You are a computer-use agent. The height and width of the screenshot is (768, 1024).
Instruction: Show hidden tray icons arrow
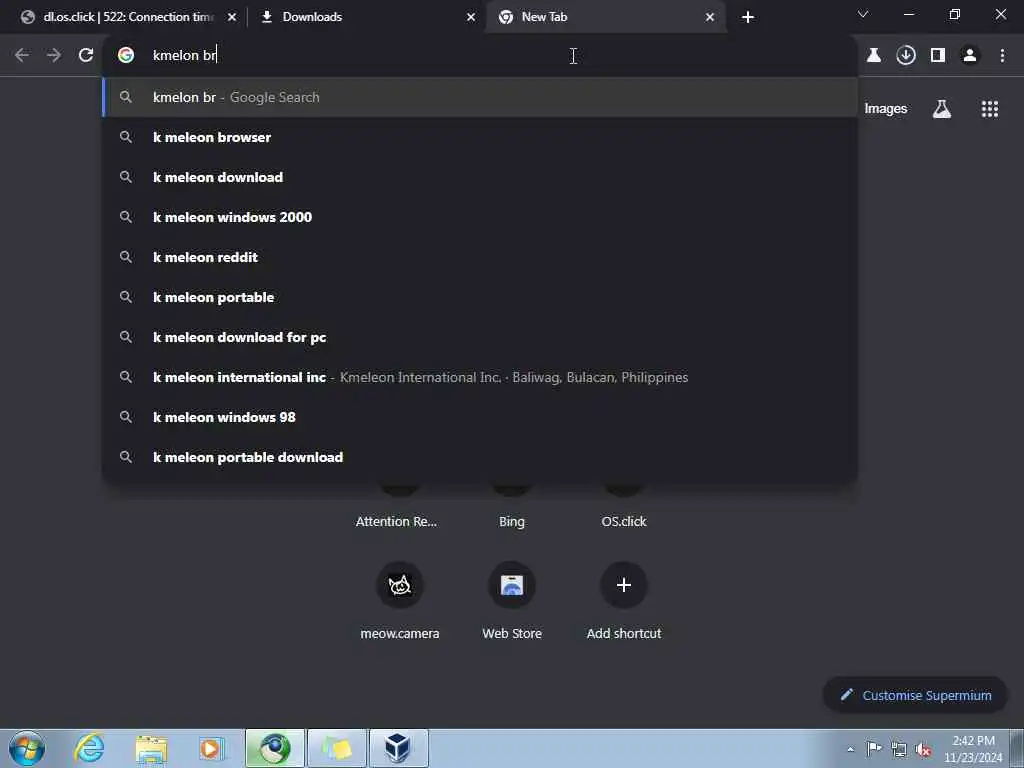pyautogui.click(x=850, y=749)
